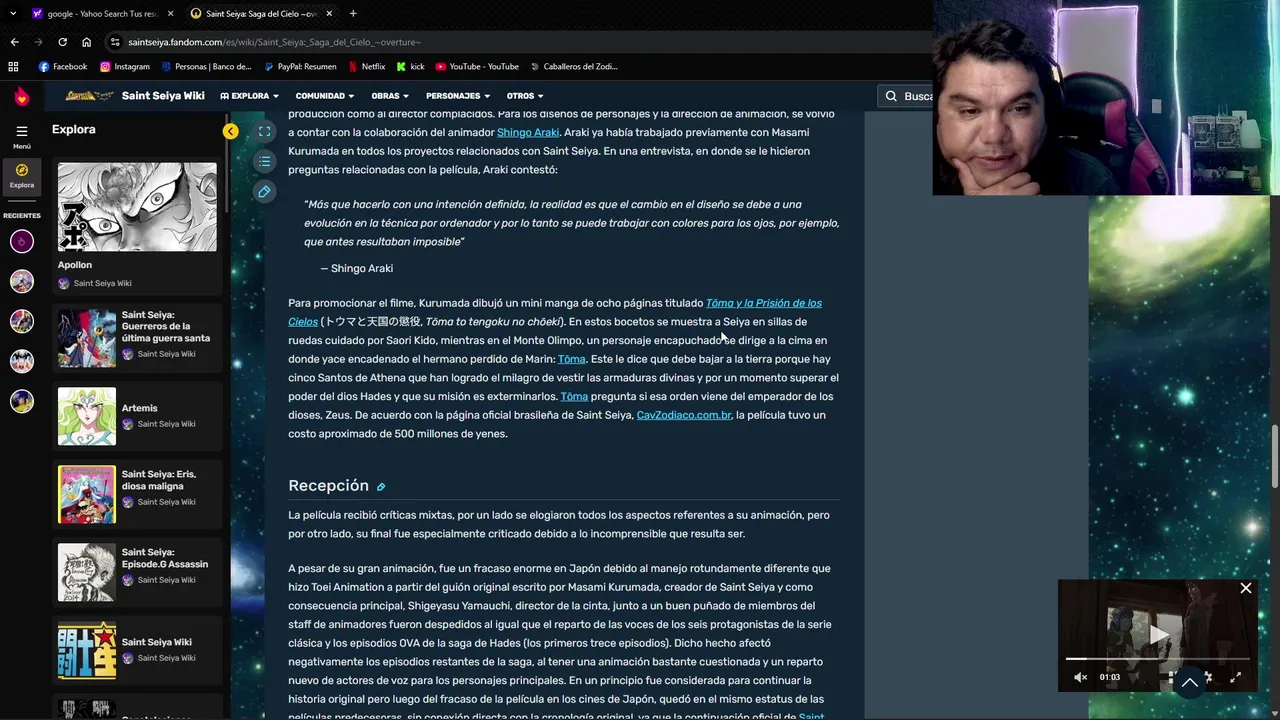
Task: Open the sidebar Menú hamburger icon
Action: tap(21, 131)
